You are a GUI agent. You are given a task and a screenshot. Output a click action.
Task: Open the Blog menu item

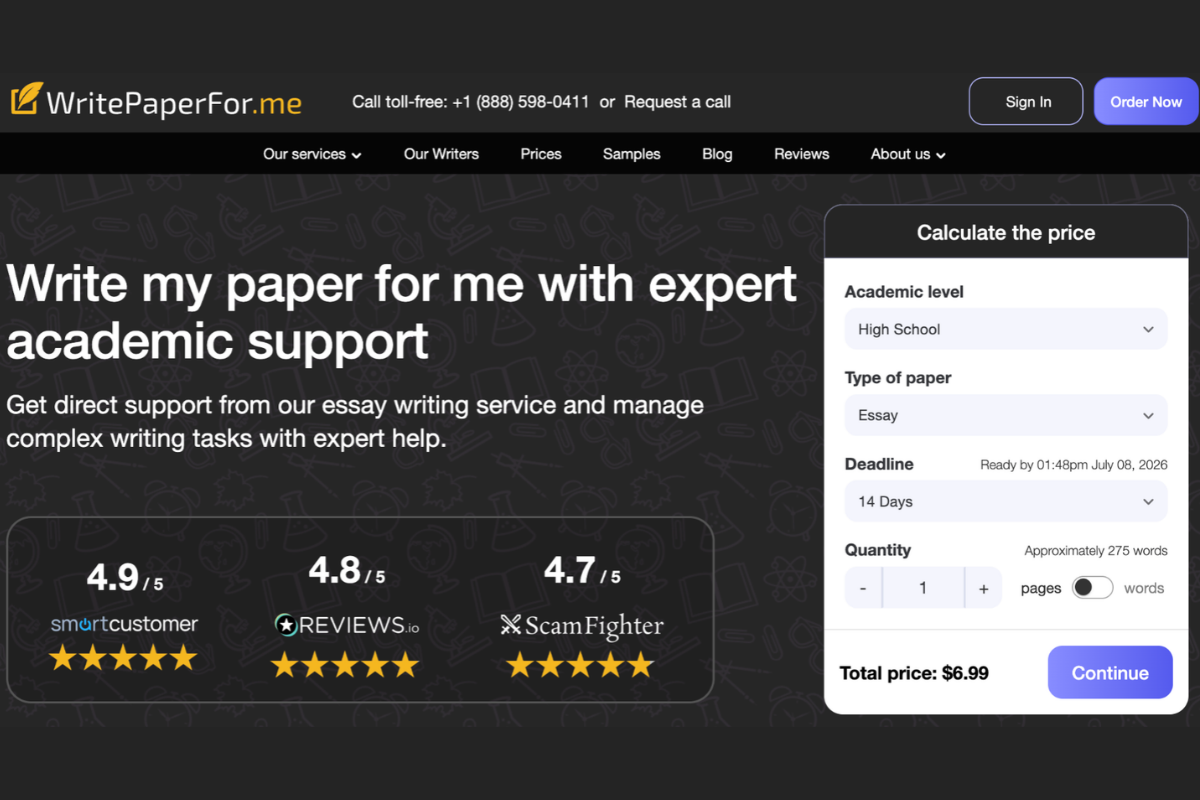[x=717, y=154]
